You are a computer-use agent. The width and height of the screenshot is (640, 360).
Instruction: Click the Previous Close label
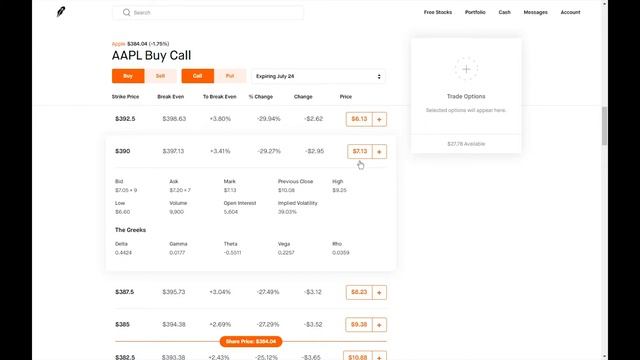(x=296, y=181)
